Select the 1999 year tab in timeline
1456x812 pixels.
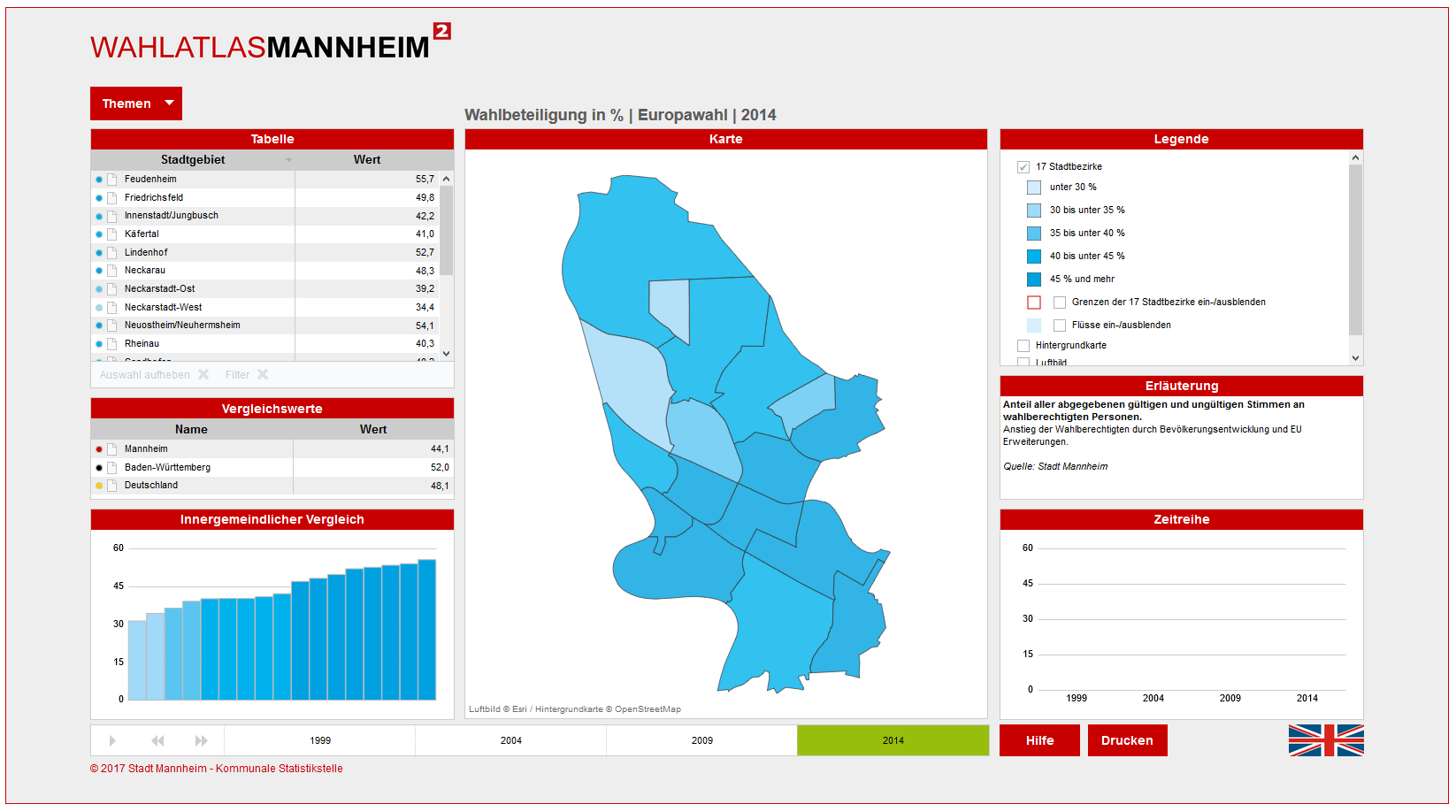tap(320, 740)
